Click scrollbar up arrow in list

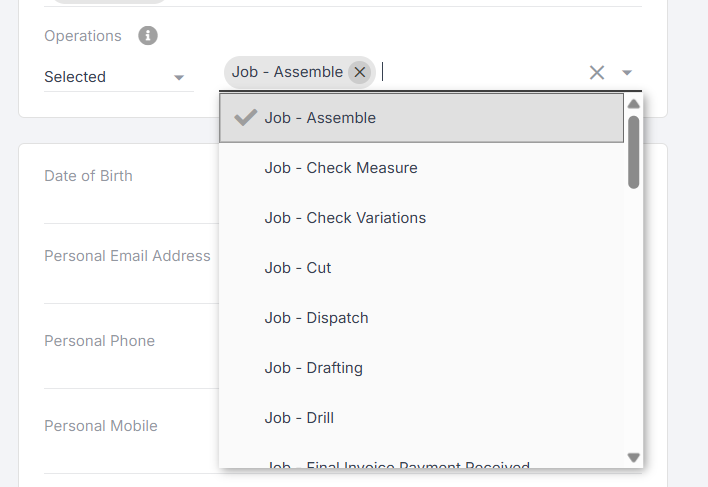tap(633, 103)
